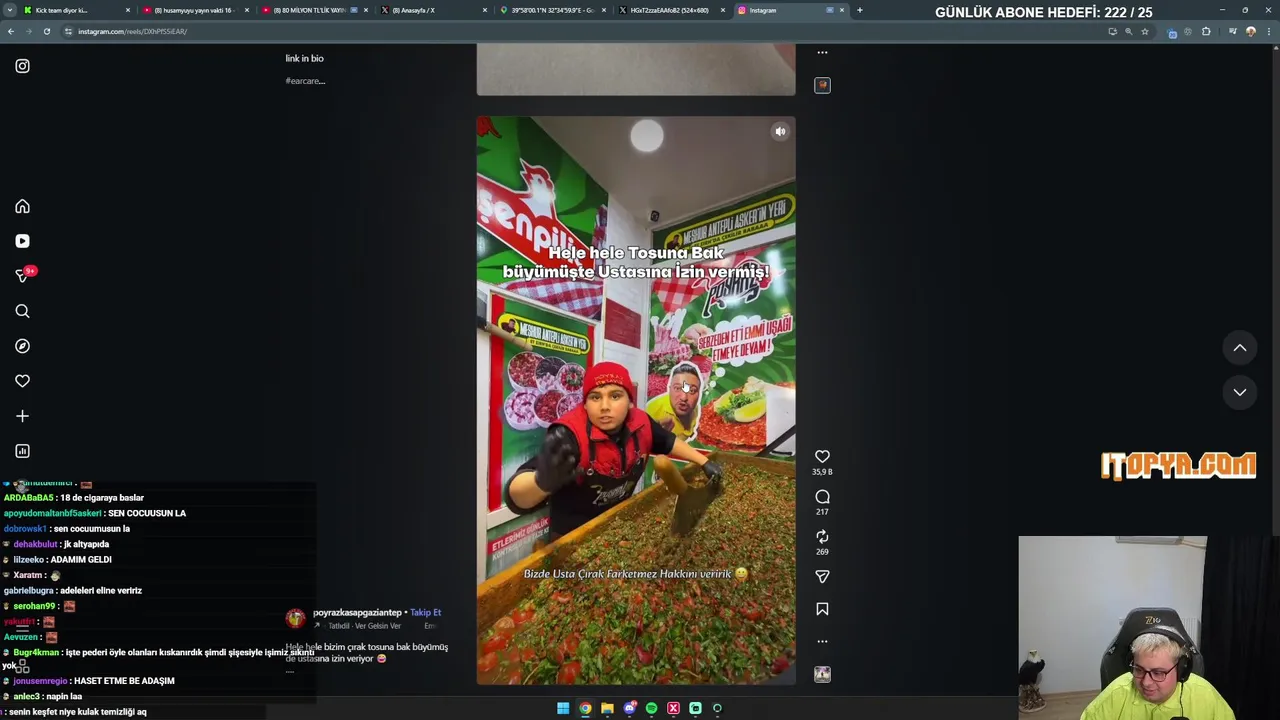
Task: Open the Dashboard insights icon in sidebar
Action: click(22, 451)
